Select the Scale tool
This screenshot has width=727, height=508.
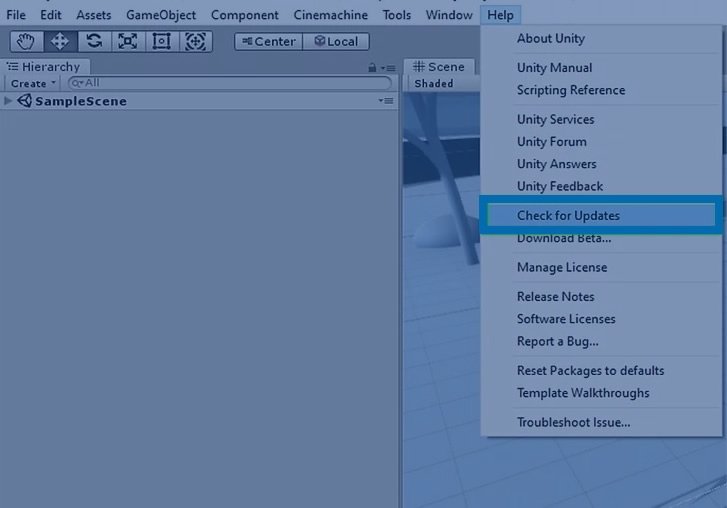coord(128,42)
